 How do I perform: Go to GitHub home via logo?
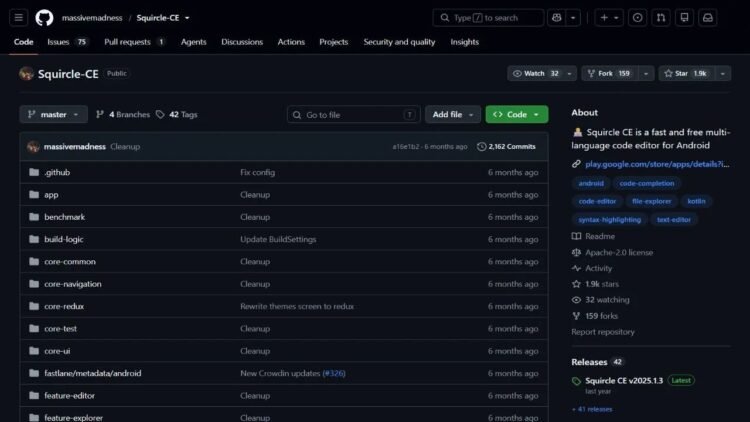(44, 18)
